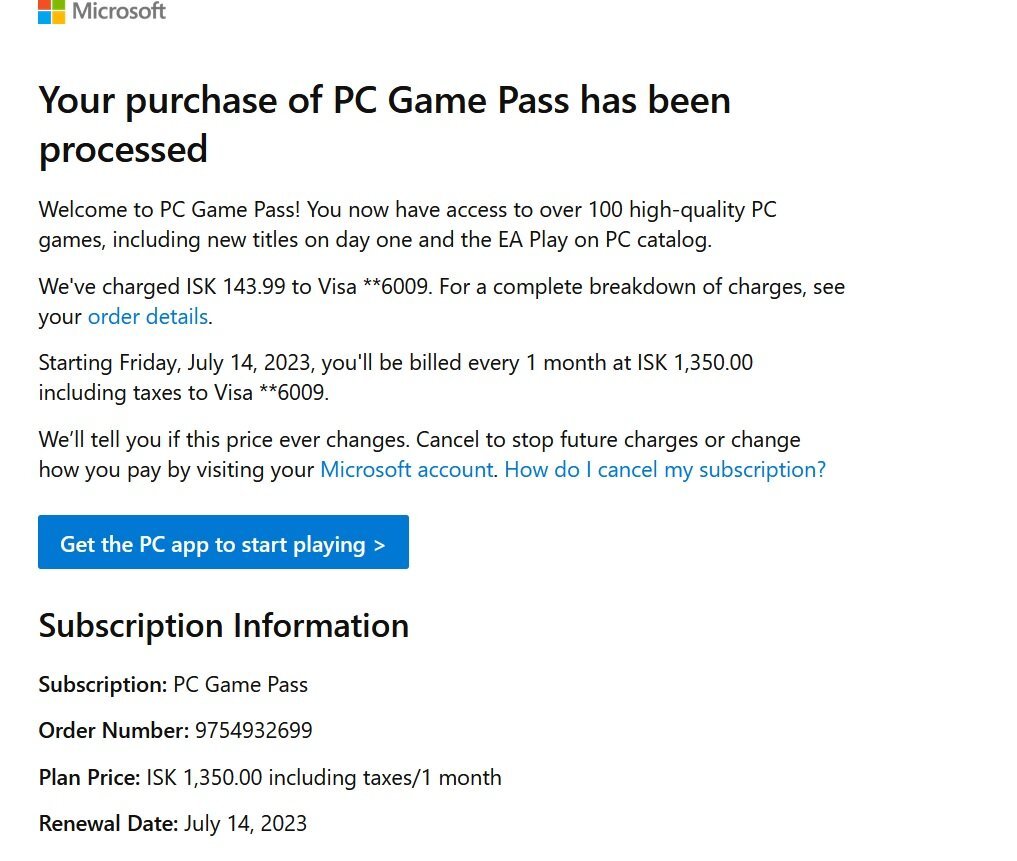Screen dimensions: 1017x861
Task: Open How do I cancel my subscription link
Action: click(x=665, y=470)
